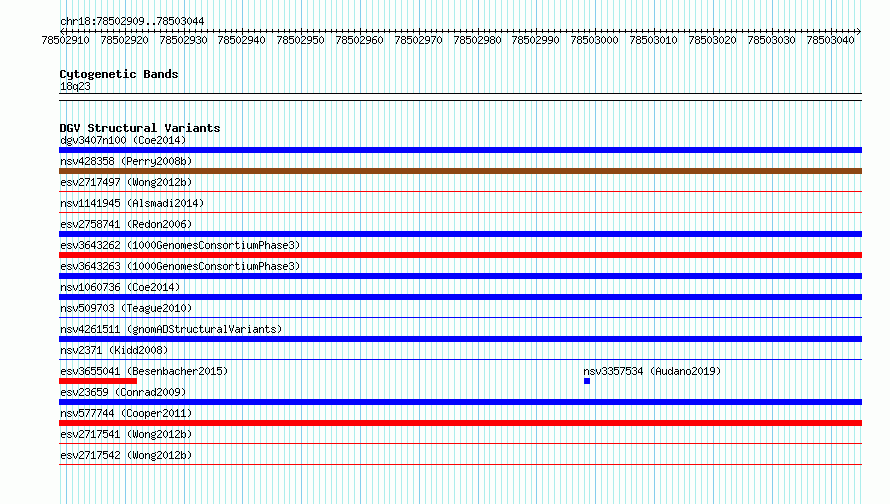Click the blue bar under esv2758741
Viewport: 890px width, 504px height.
(x=460, y=234)
